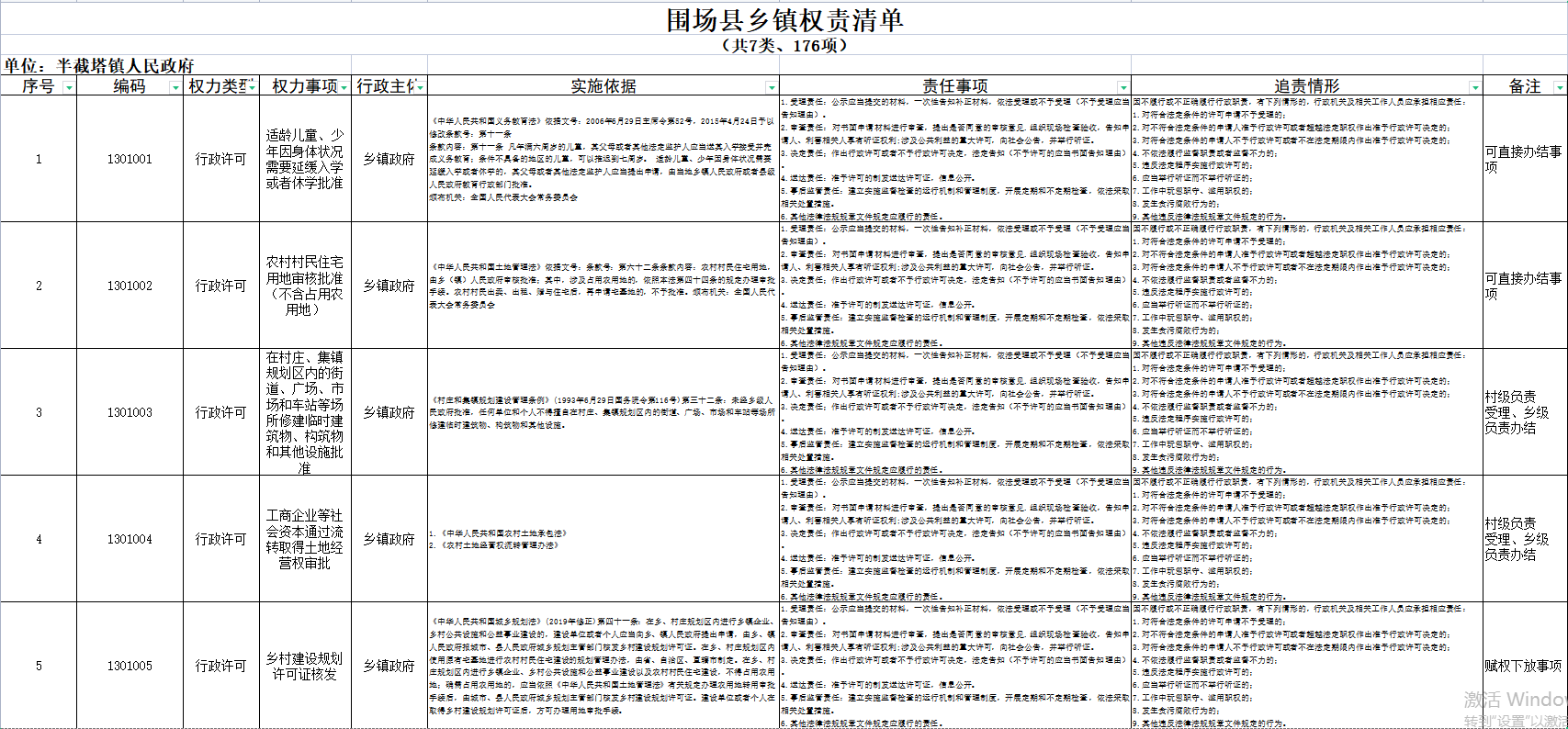
Task: Select the code cell 1301001
Action: pyautogui.click(x=130, y=159)
